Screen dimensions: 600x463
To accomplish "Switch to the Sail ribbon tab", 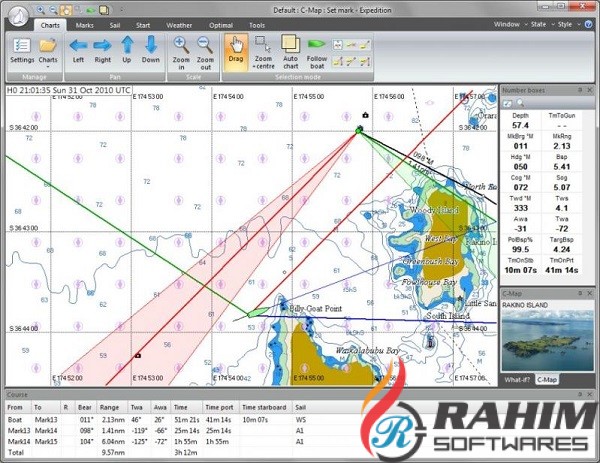I will (x=115, y=25).
